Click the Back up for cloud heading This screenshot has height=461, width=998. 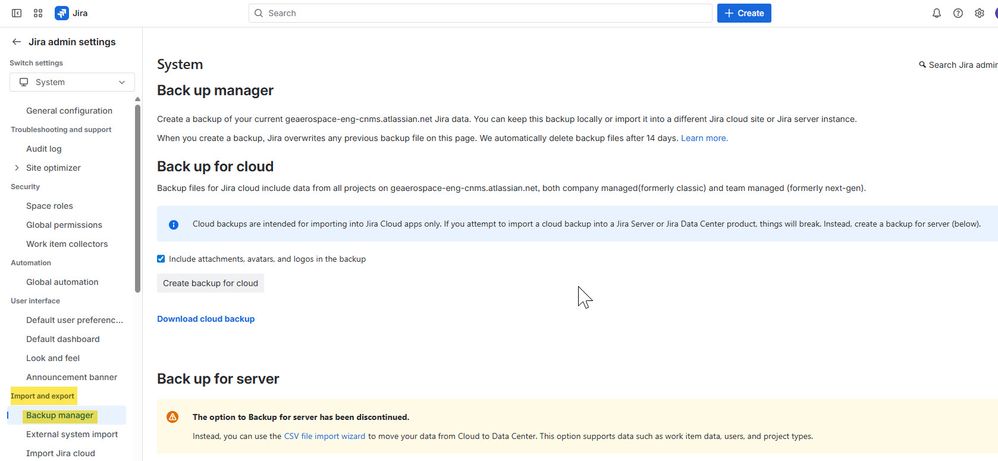[215, 166]
